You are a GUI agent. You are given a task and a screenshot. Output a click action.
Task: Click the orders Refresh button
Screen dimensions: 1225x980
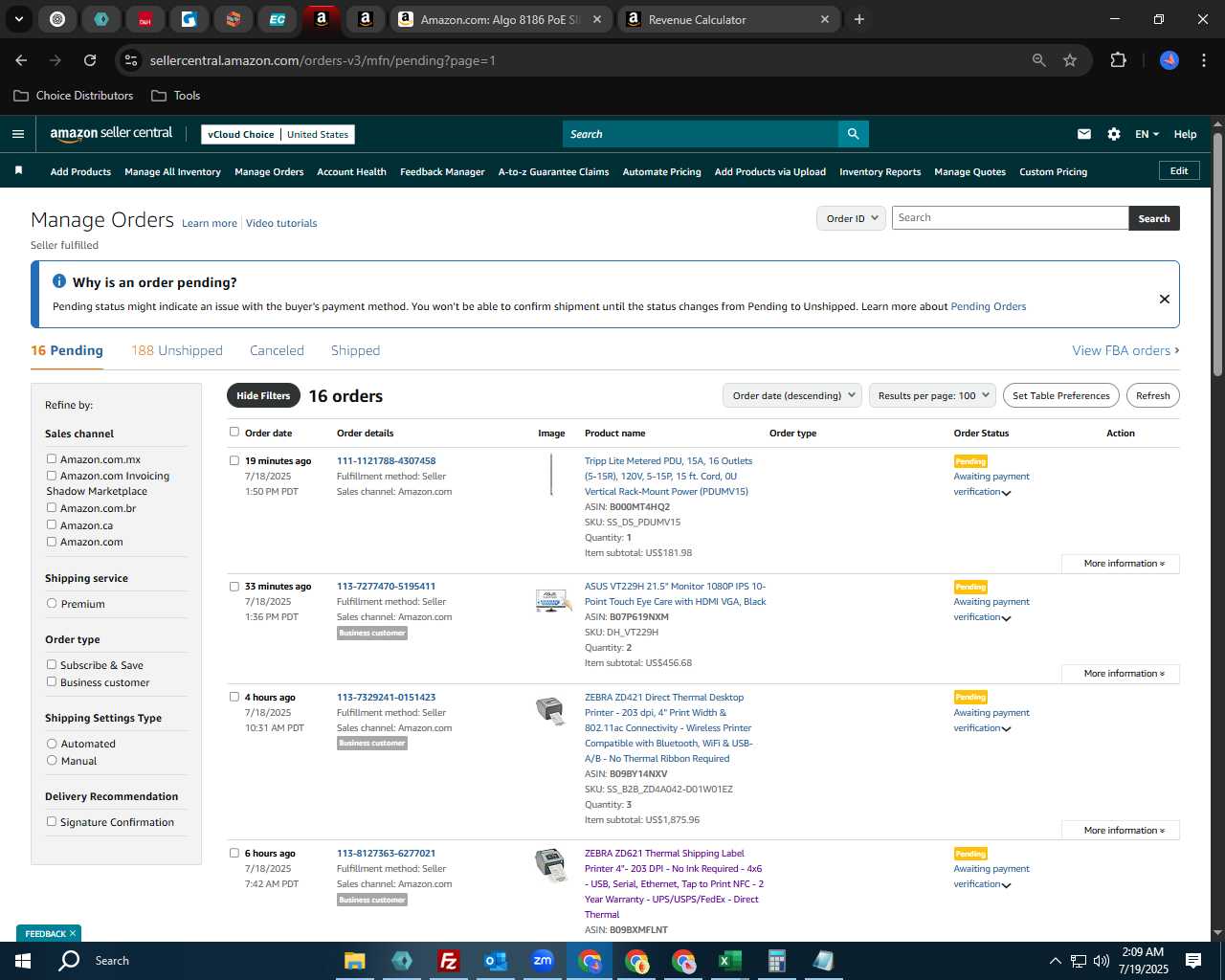tap(1152, 395)
